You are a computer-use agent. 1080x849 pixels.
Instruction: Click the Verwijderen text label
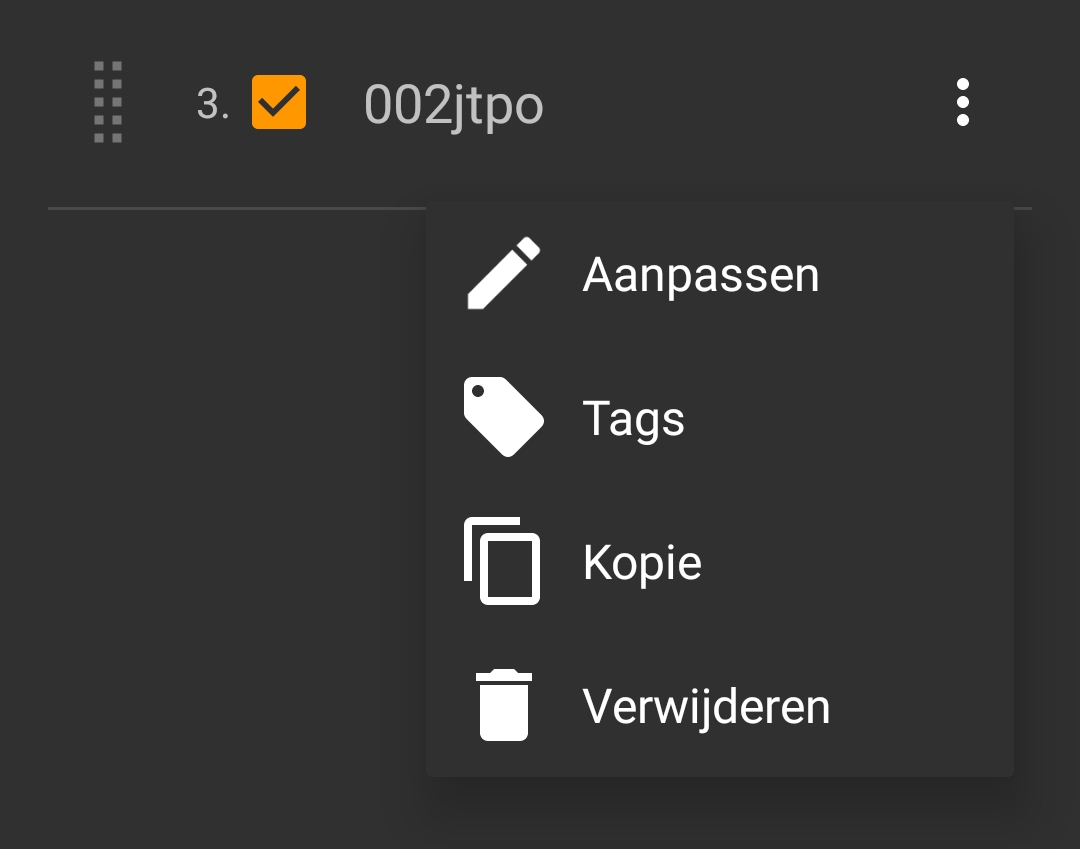(x=706, y=706)
